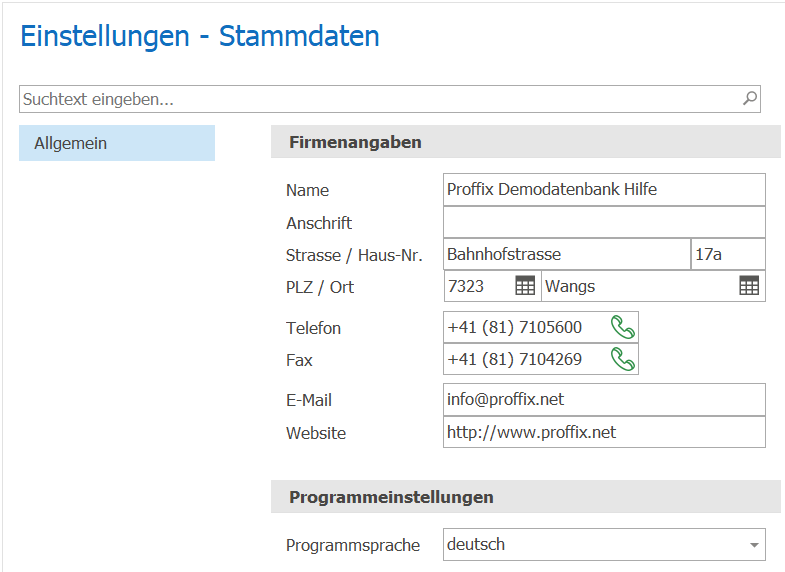The image size is (785, 572).
Task: Click the Programmeinstellungen section header
Action: (526, 497)
